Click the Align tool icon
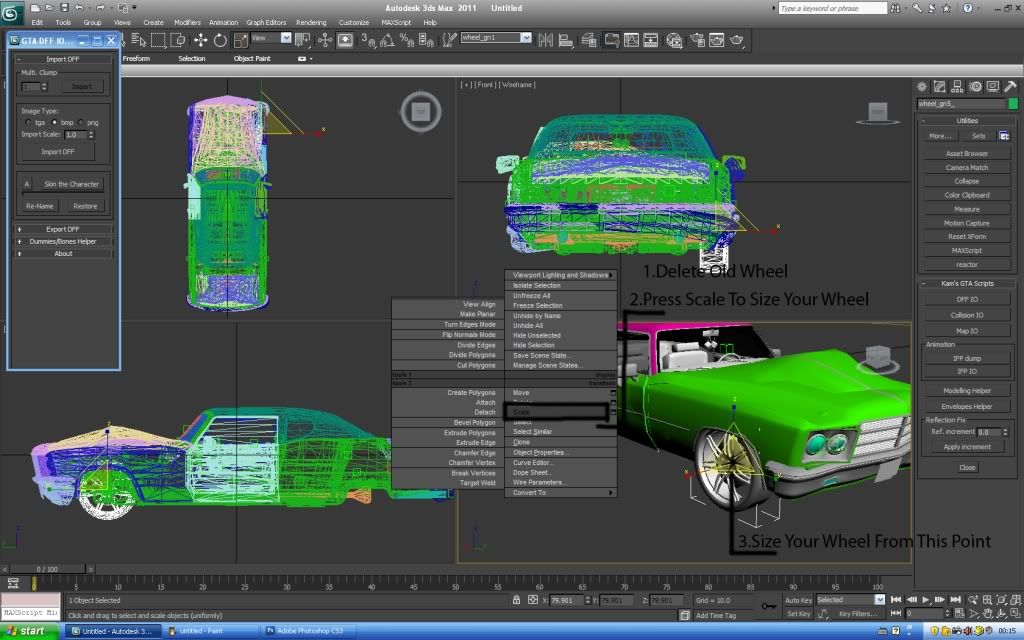 (566, 40)
